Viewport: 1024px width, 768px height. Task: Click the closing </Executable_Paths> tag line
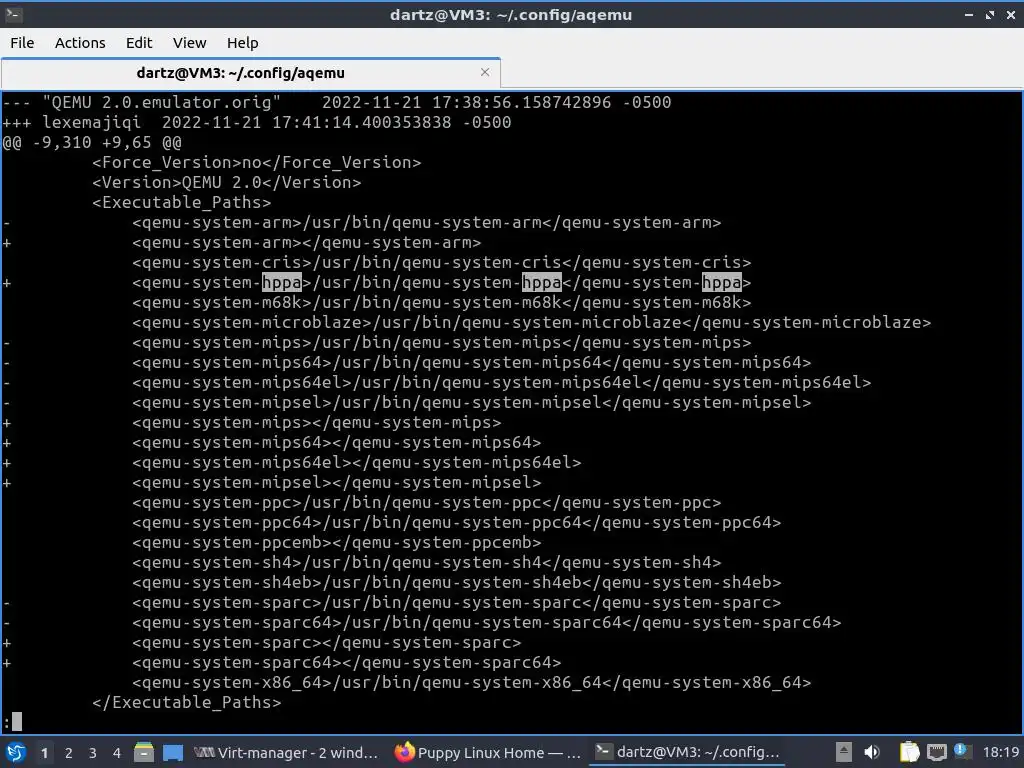pyautogui.click(x=187, y=703)
